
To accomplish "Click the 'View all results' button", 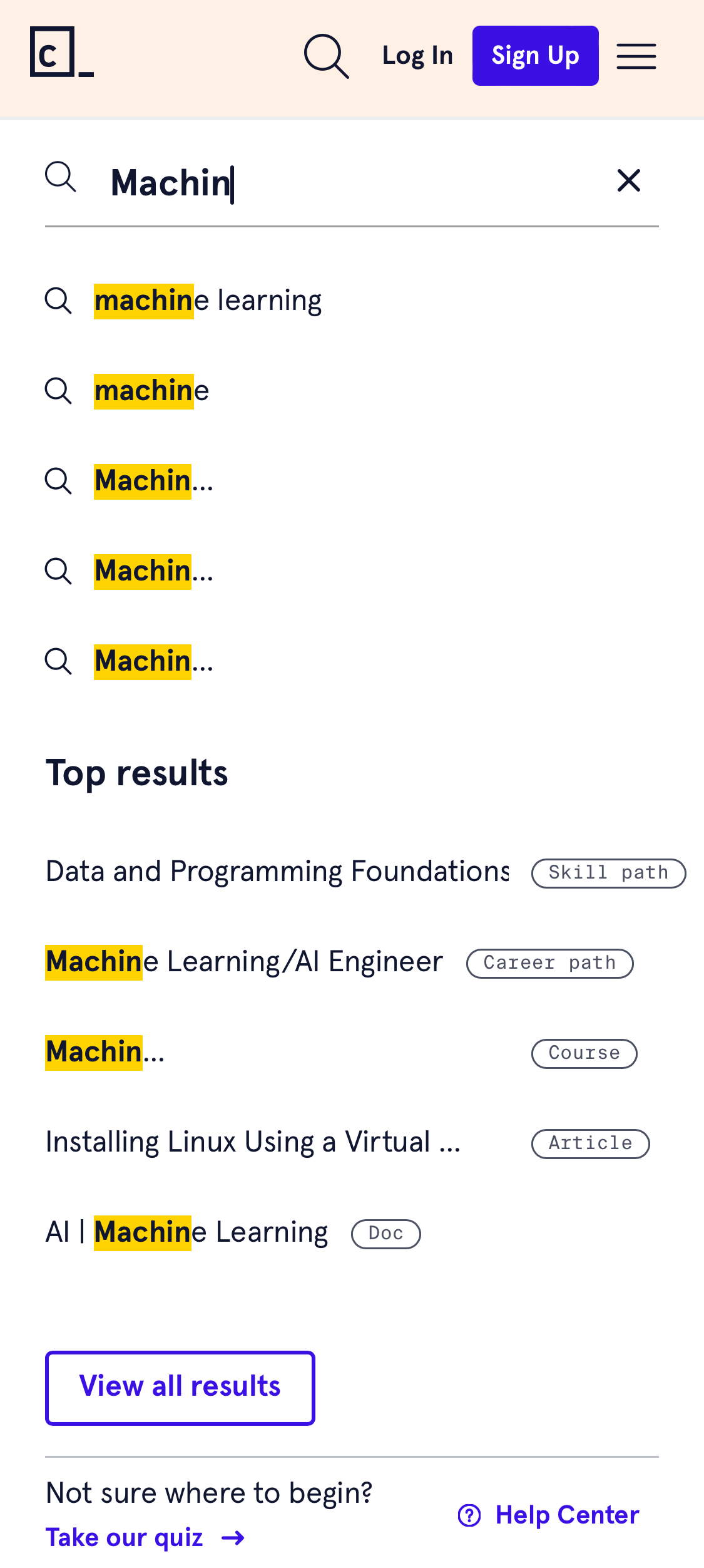I will 180,1386.
